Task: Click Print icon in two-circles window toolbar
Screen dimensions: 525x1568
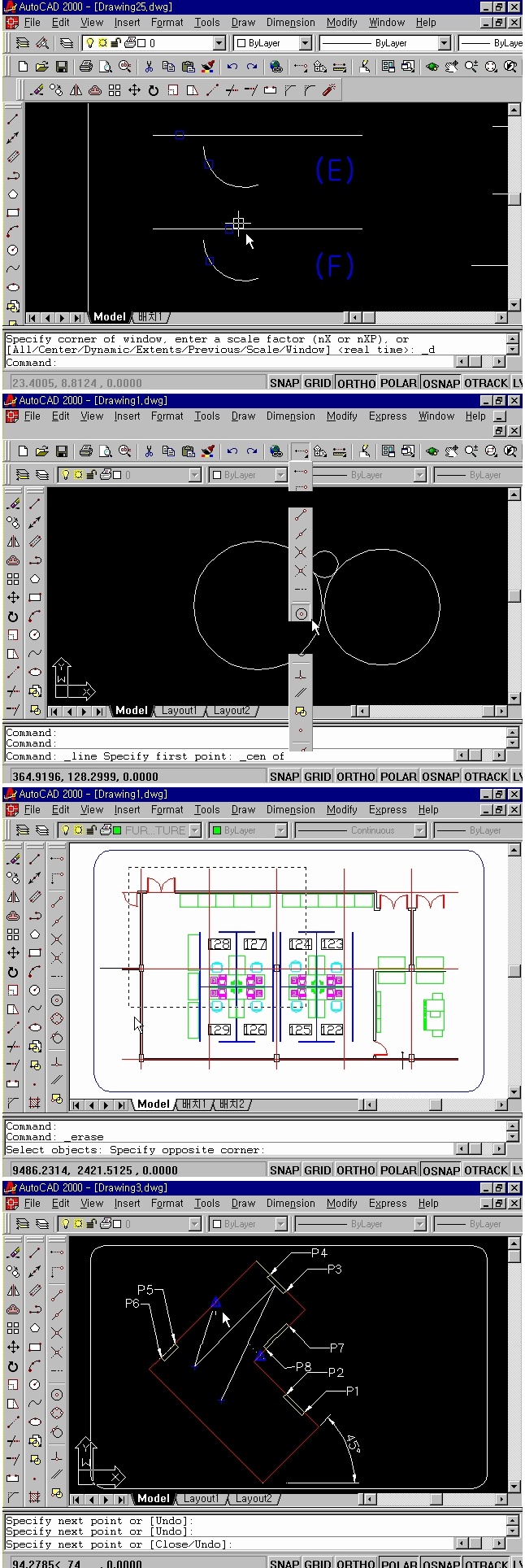Action: coord(85,451)
